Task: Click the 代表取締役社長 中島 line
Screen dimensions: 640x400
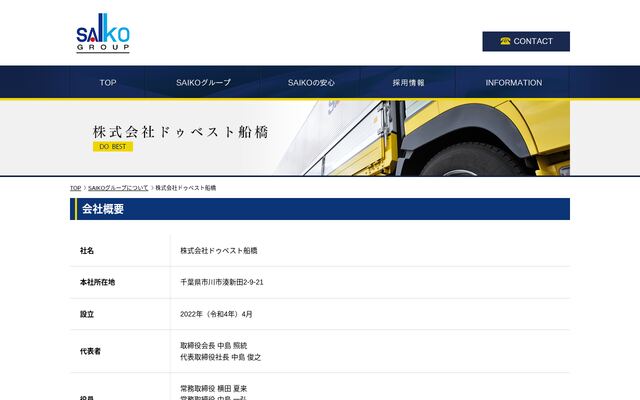Action: click(x=220, y=357)
